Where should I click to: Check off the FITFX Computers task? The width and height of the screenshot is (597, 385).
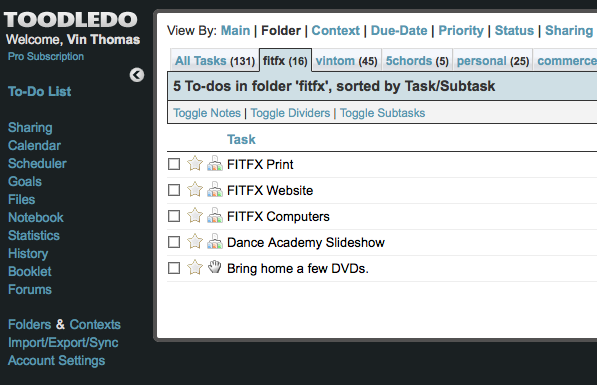(x=174, y=216)
